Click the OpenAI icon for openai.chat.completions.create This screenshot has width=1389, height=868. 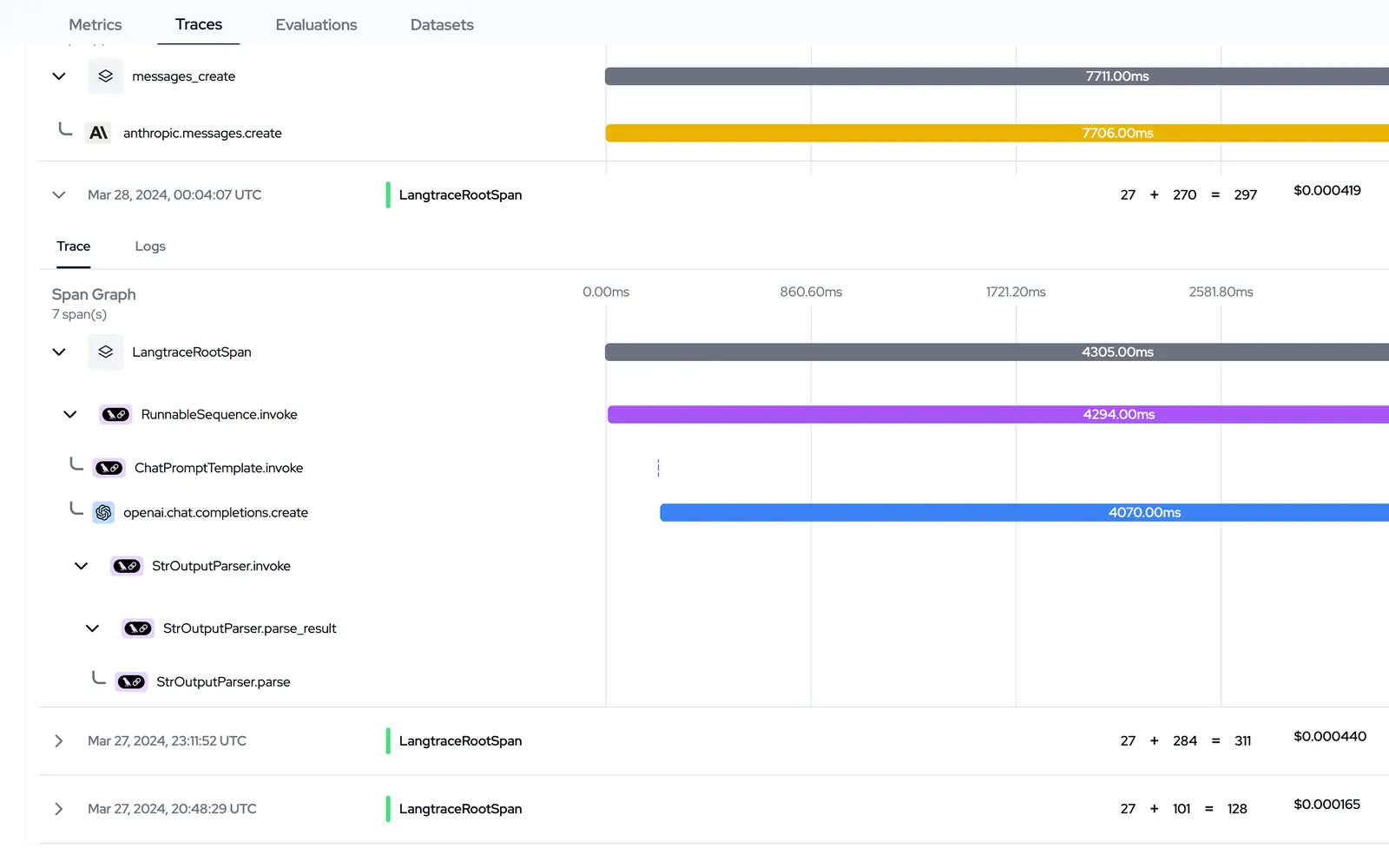coord(103,513)
